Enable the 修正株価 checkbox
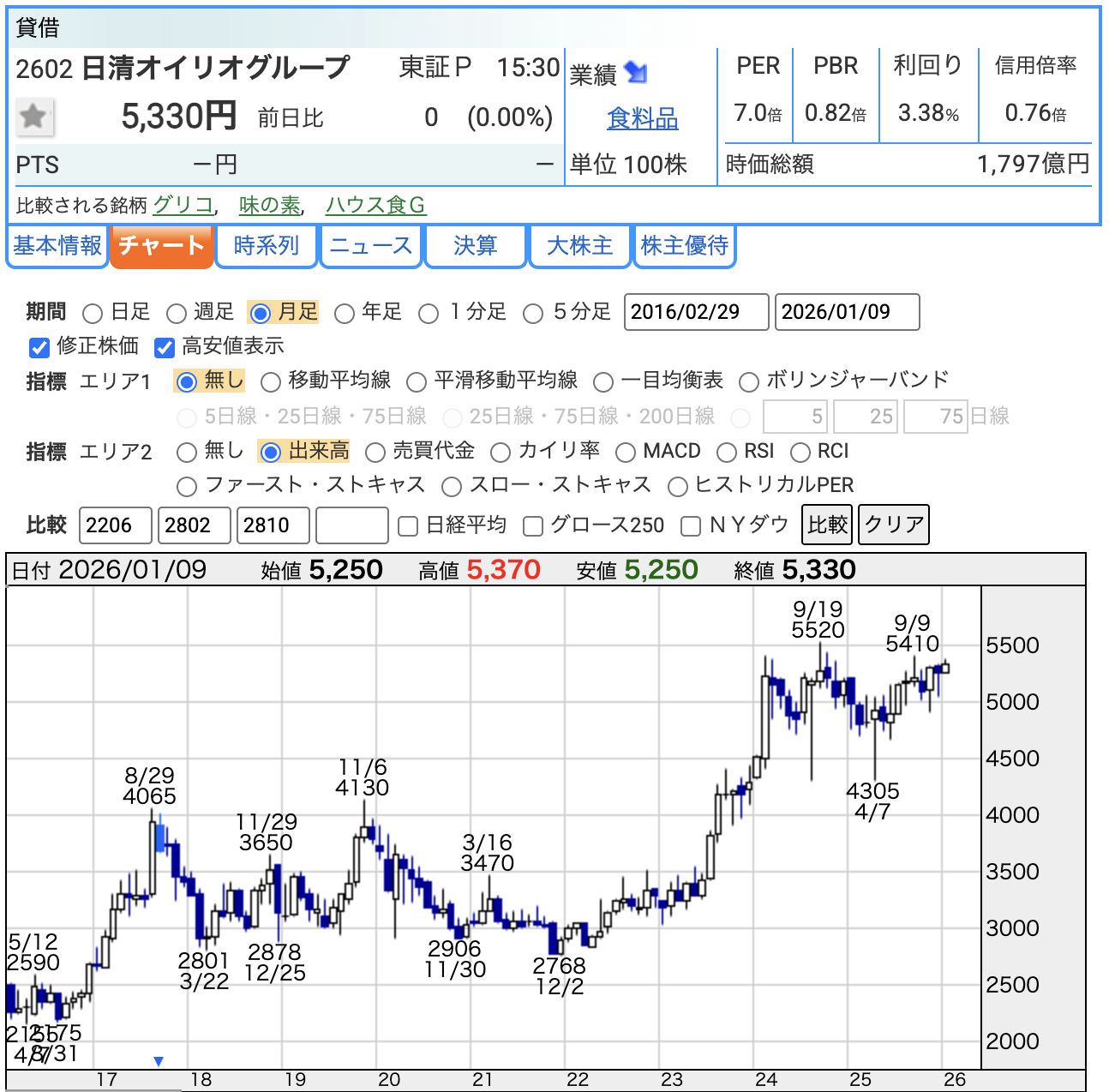The width and height of the screenshot is (1109, 1092). (x=39, y=347)
